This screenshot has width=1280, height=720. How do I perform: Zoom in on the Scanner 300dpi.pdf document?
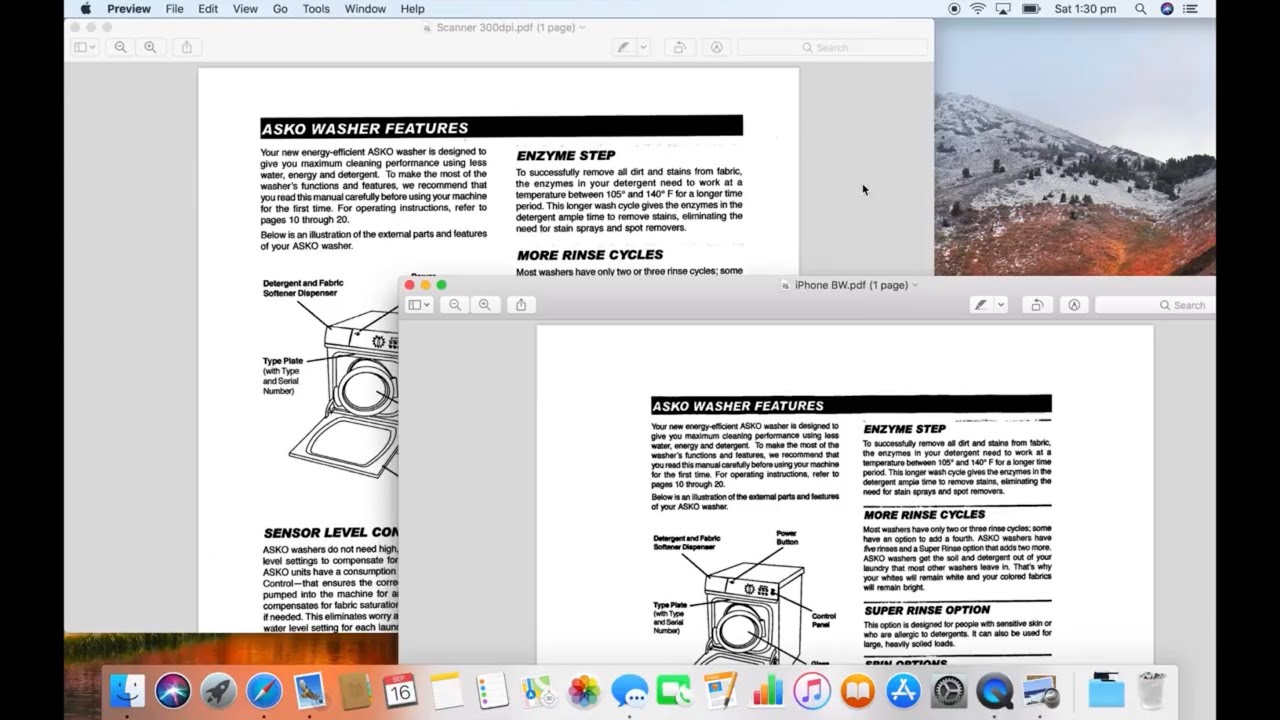click(x=150, y=47)
